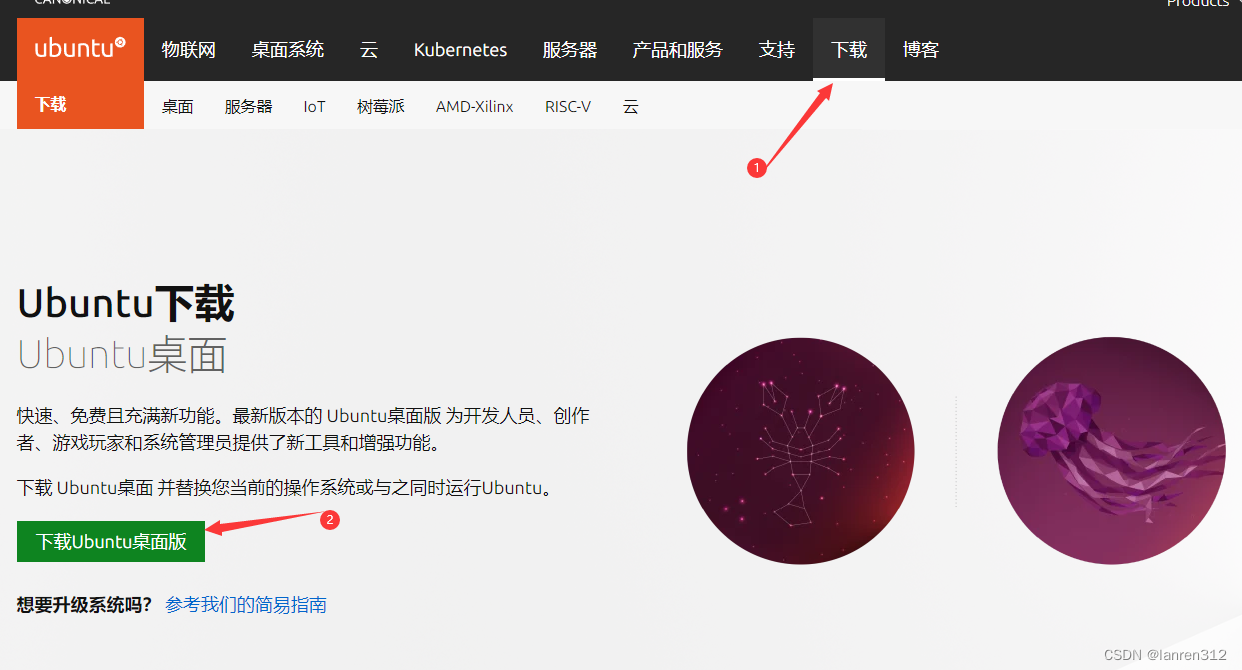
Task: Select the 下载 tab in top navigation
Action: (849, 50)
